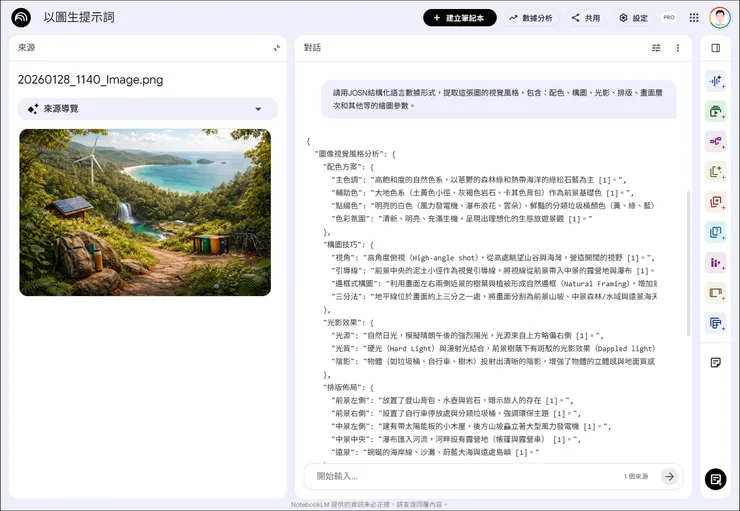This screenshot has width=740, height=511.
Task: Click citation [1] on 光源 line
Action: (582, 336)
